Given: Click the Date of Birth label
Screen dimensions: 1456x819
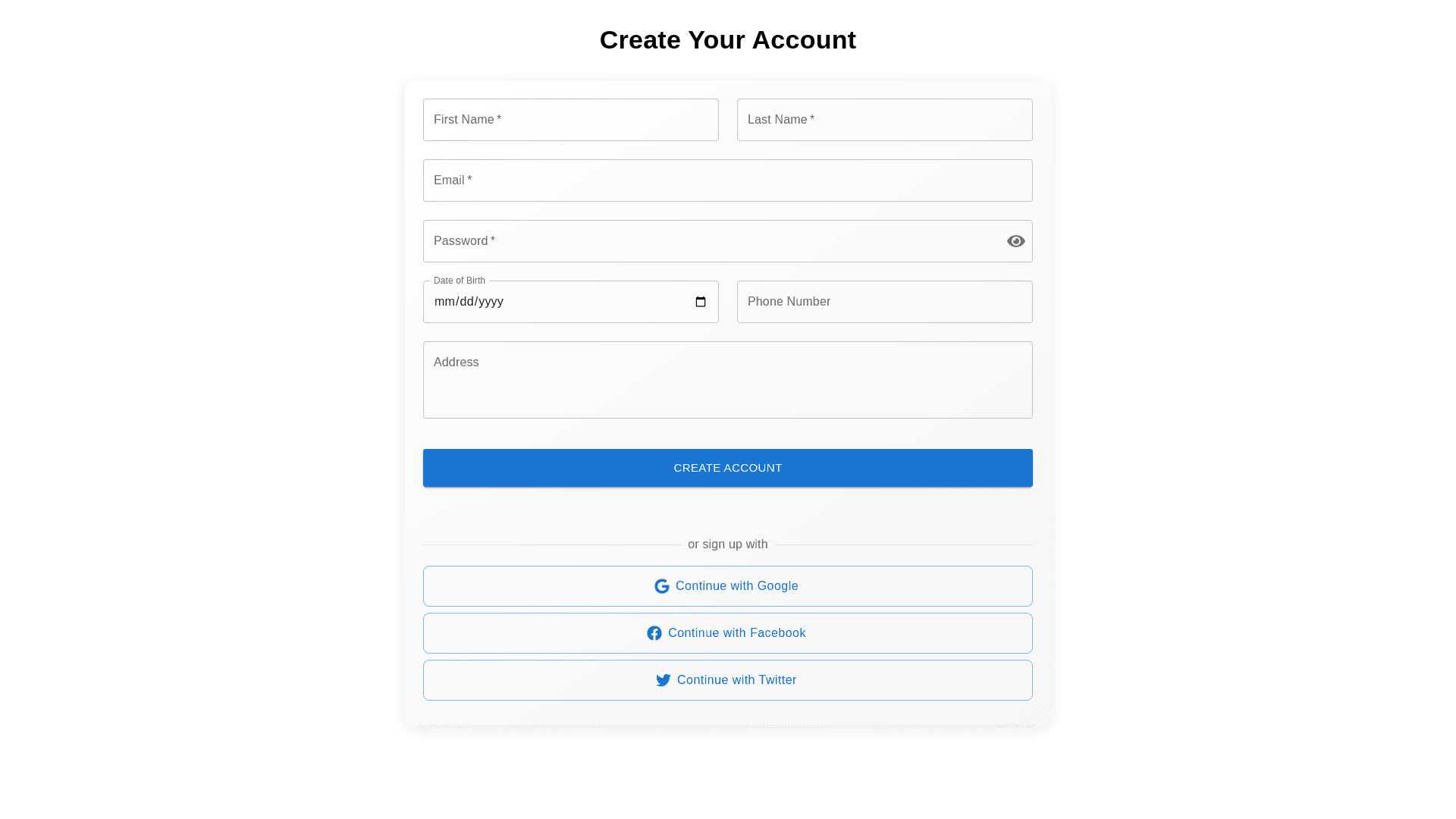Looking at the screenshot, I should coord(460,281).
